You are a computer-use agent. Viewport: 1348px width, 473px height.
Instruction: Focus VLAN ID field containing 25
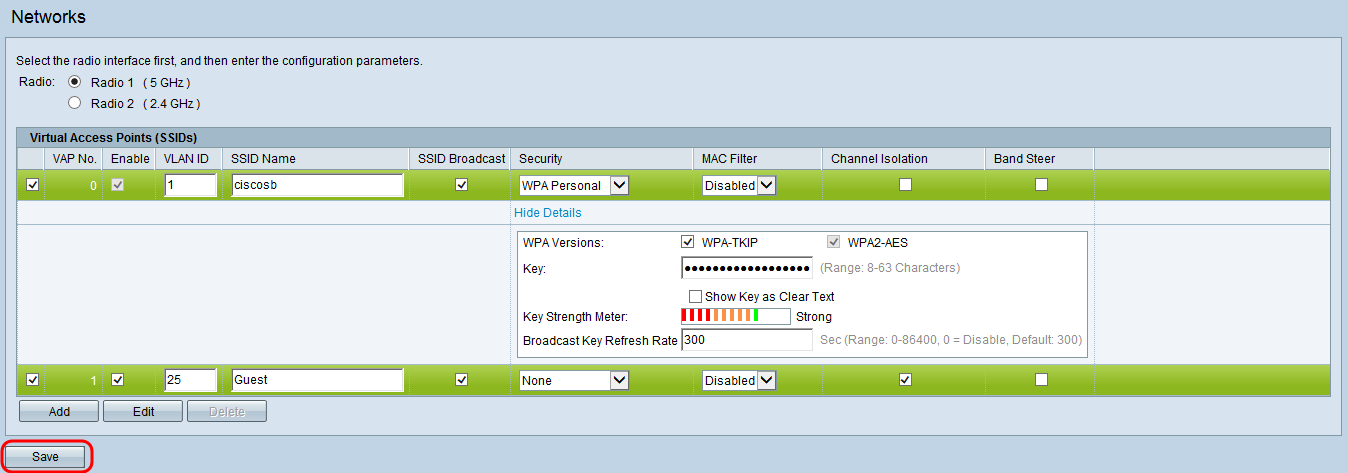[190, 380]
